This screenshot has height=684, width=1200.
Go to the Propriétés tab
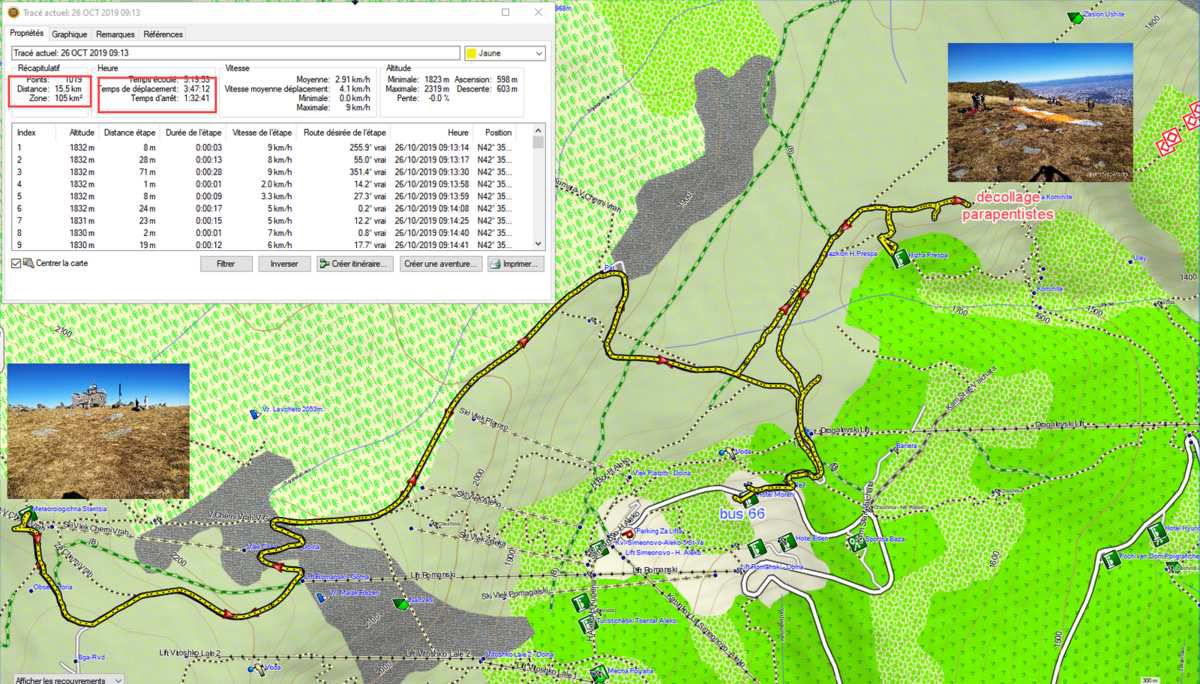coord(26,33)
